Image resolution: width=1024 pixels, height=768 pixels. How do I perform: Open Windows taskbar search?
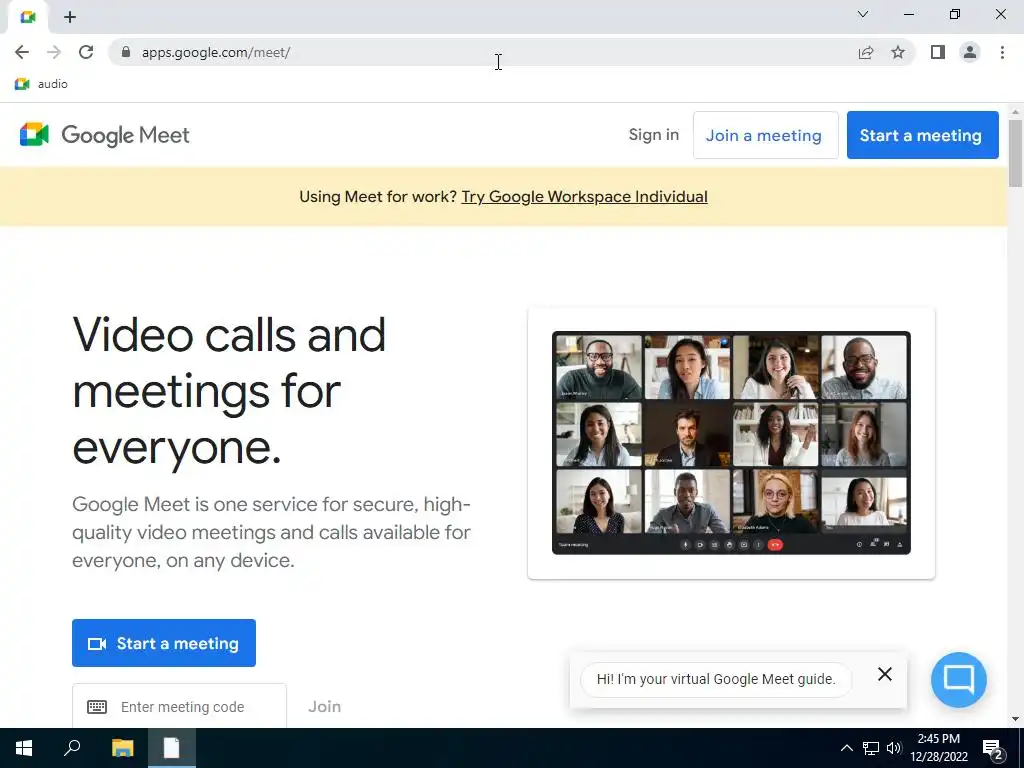click(x=72, y=748)
